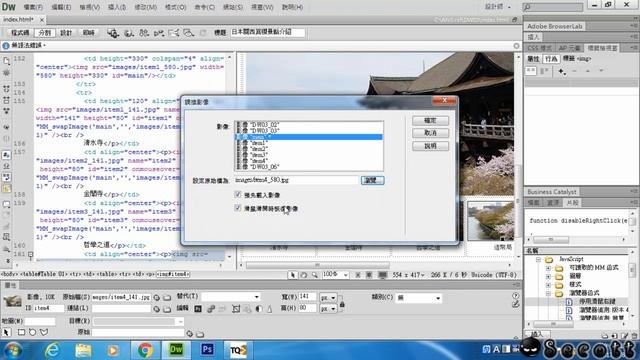Select the circle hotspot tool
Screen dimensions: 640x360
[x=32, y=332]
